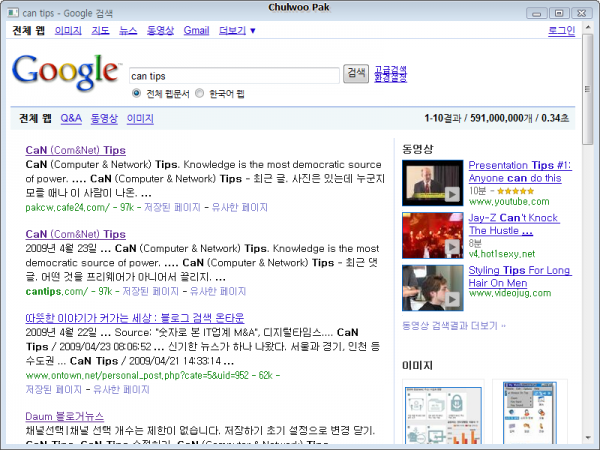Open the second image result thumbnail
Screen dimensions: 600x450
[530, 412]
